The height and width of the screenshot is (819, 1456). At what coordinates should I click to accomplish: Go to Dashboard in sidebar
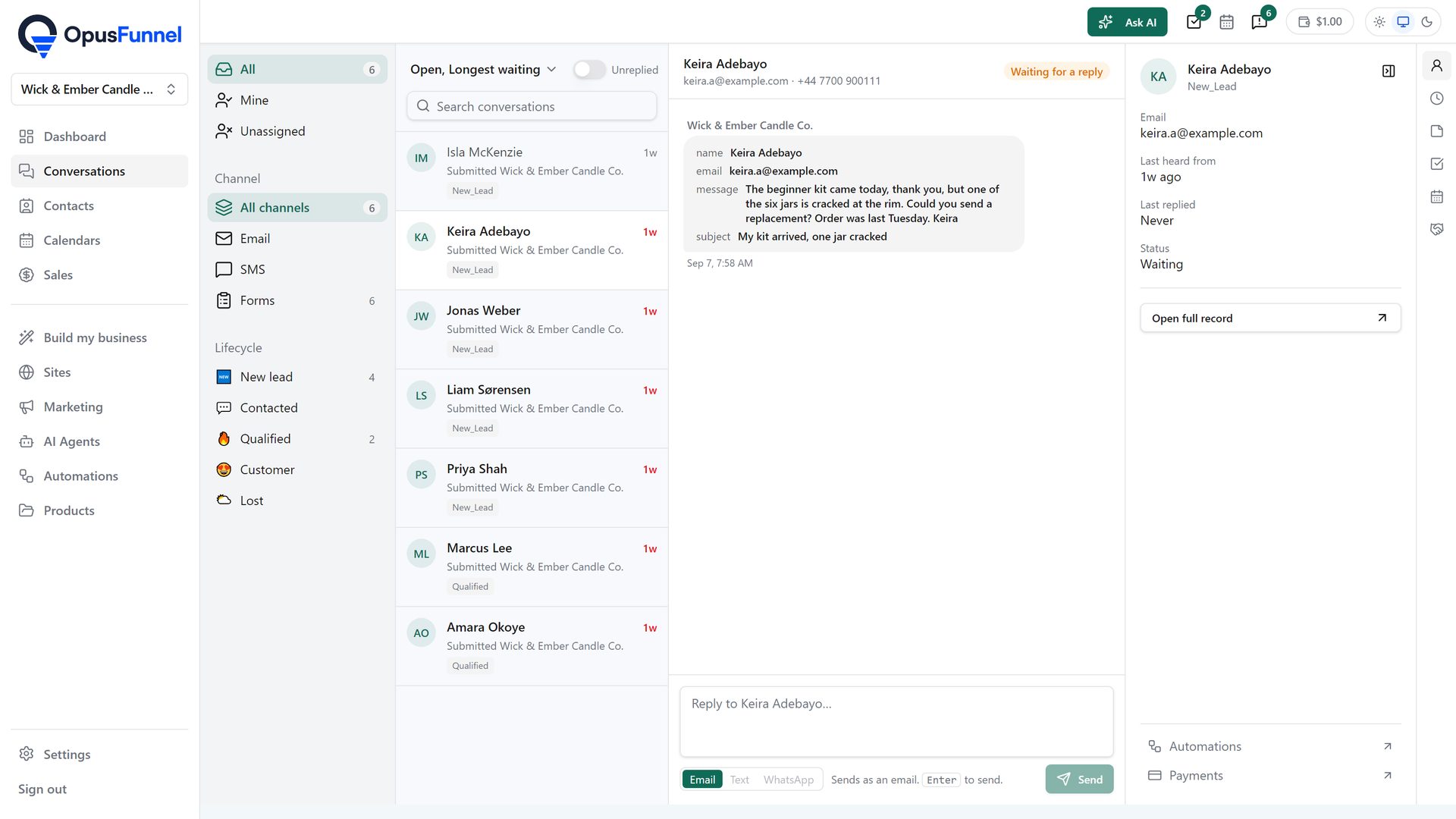click(99, 136)
